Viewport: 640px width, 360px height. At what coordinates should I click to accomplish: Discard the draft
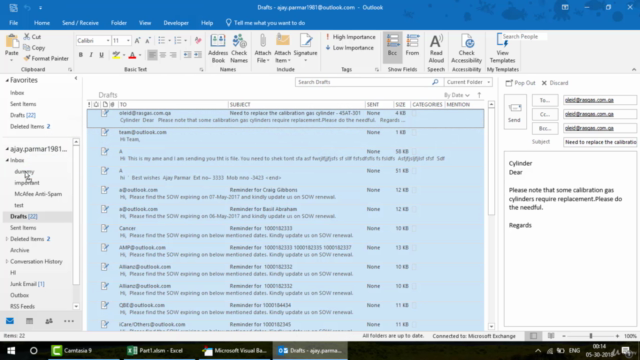point(555,83)
